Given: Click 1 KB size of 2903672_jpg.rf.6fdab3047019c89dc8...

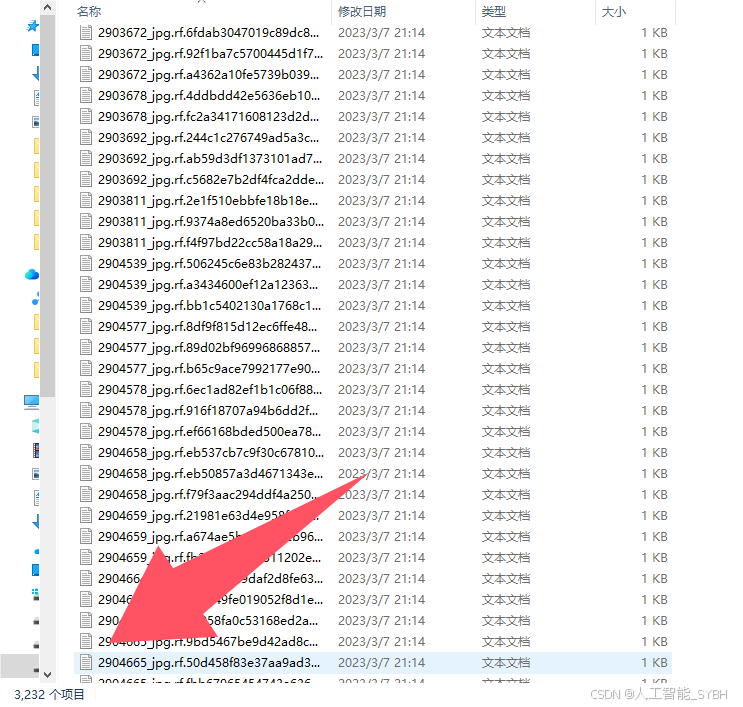Looking at the screenshot, I should click(x=654, y=33).
